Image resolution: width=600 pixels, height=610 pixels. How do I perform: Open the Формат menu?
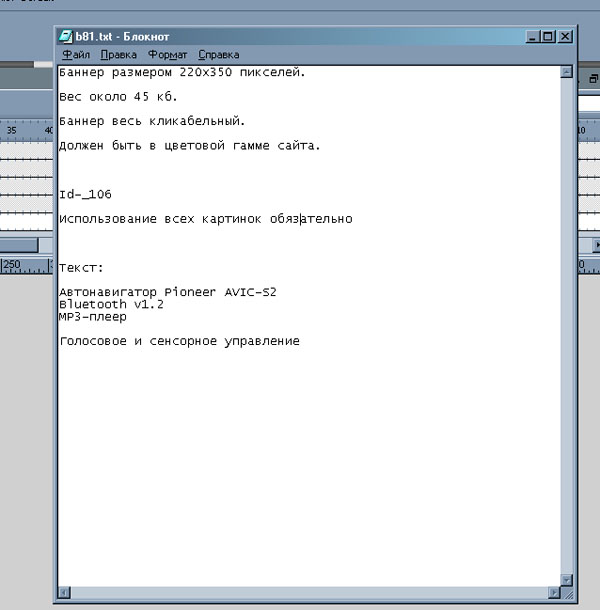pos(167,55)
